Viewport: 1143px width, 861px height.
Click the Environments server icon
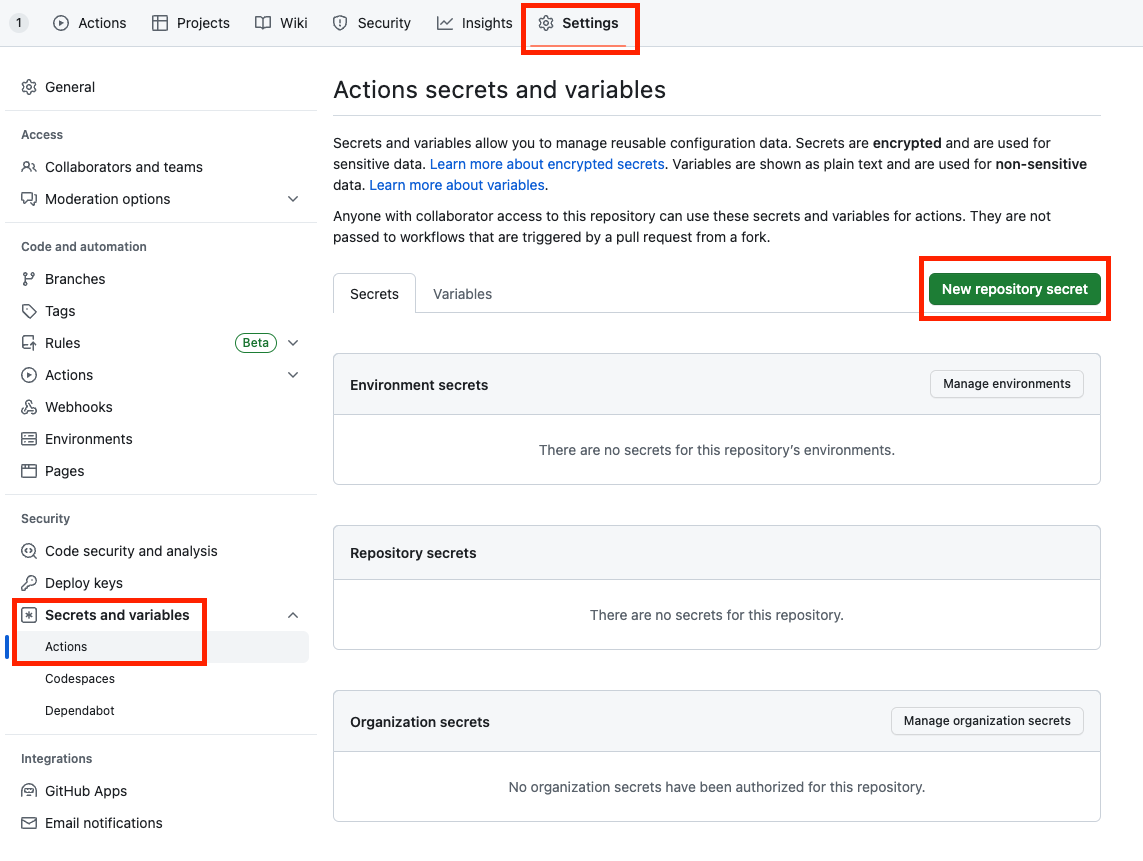tap(29, 439)
